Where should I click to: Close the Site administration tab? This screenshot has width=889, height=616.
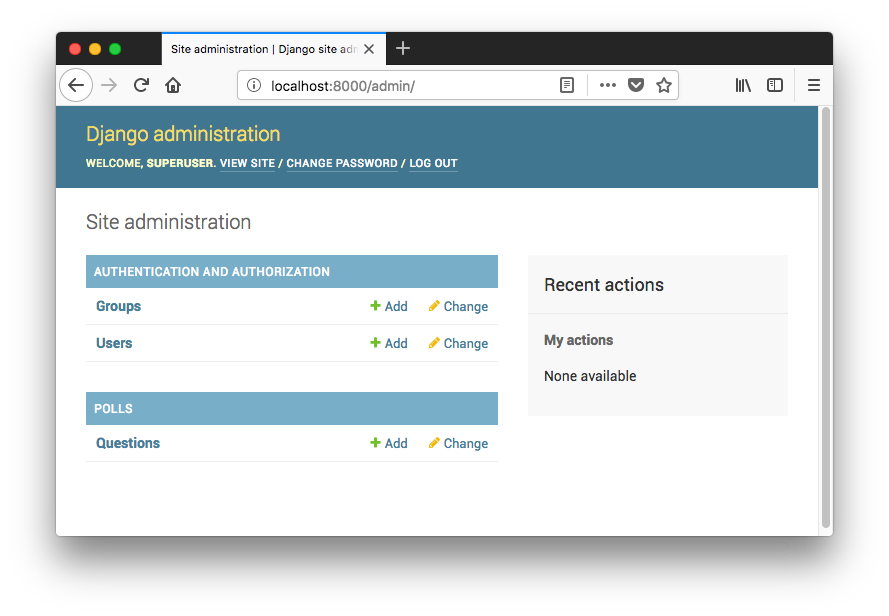[x=369, y=49]
